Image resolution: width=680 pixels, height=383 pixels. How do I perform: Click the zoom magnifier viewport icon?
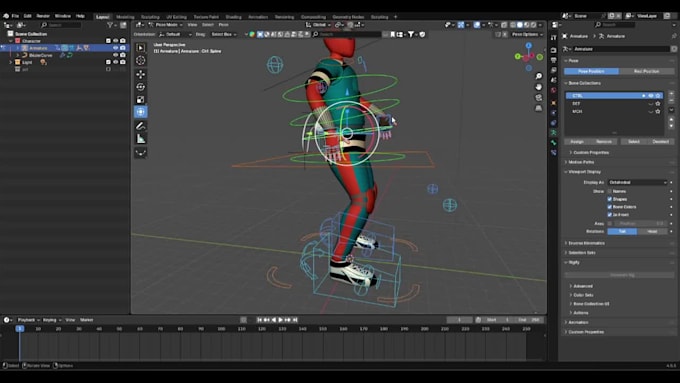[539, 76]
